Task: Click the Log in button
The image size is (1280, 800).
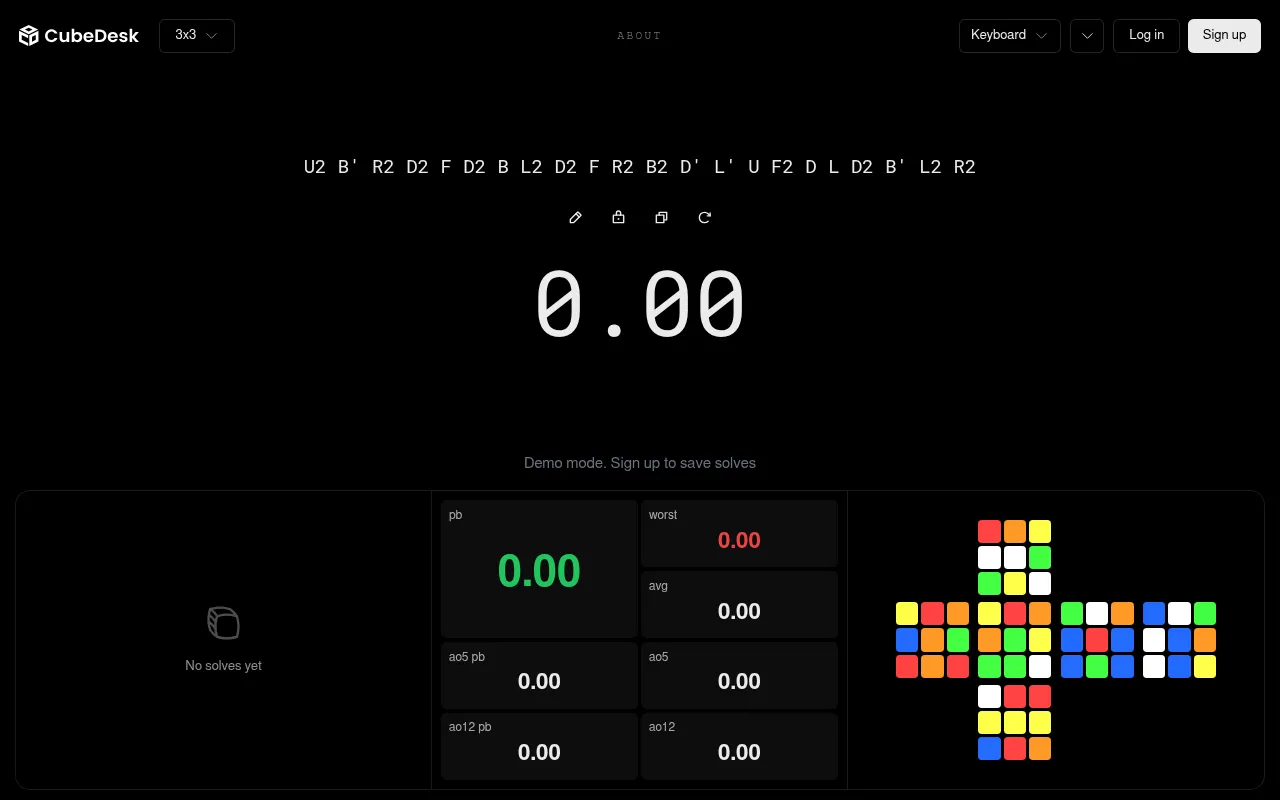Action: pyautogui.click(x=1146, y=36)
